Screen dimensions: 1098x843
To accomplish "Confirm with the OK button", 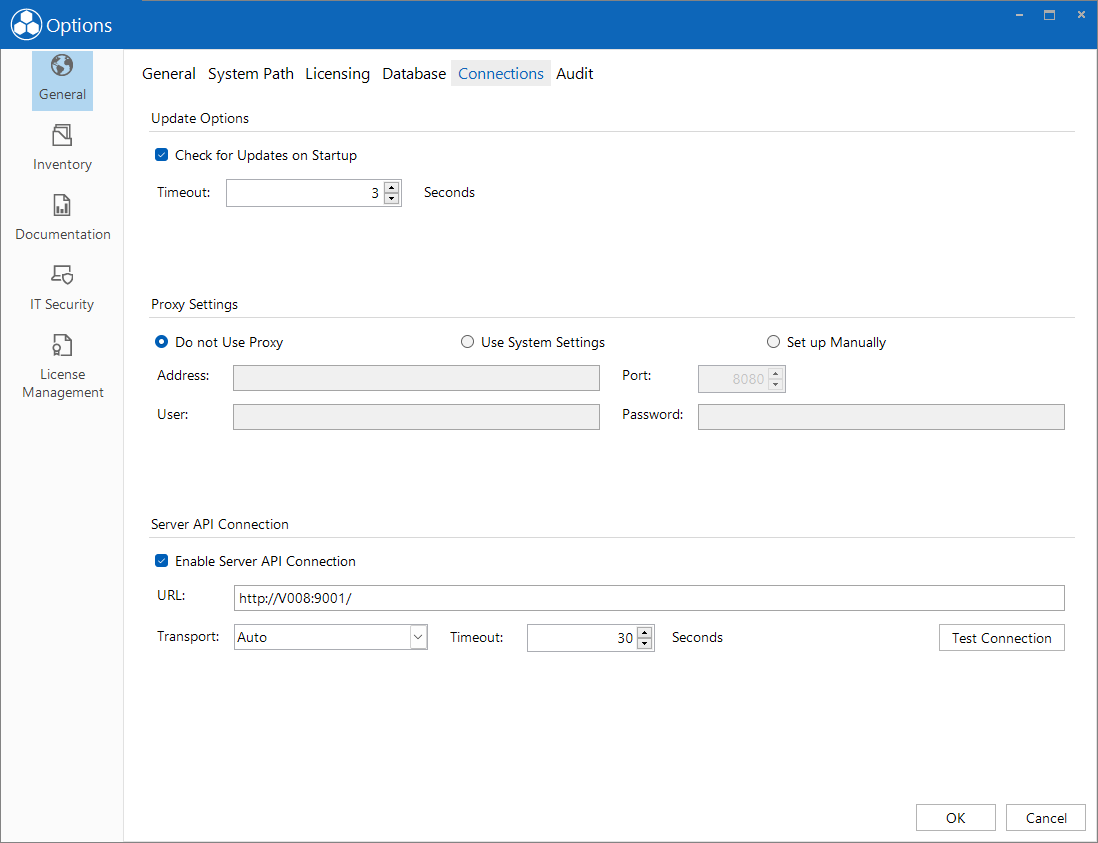I will click(955, 818).
